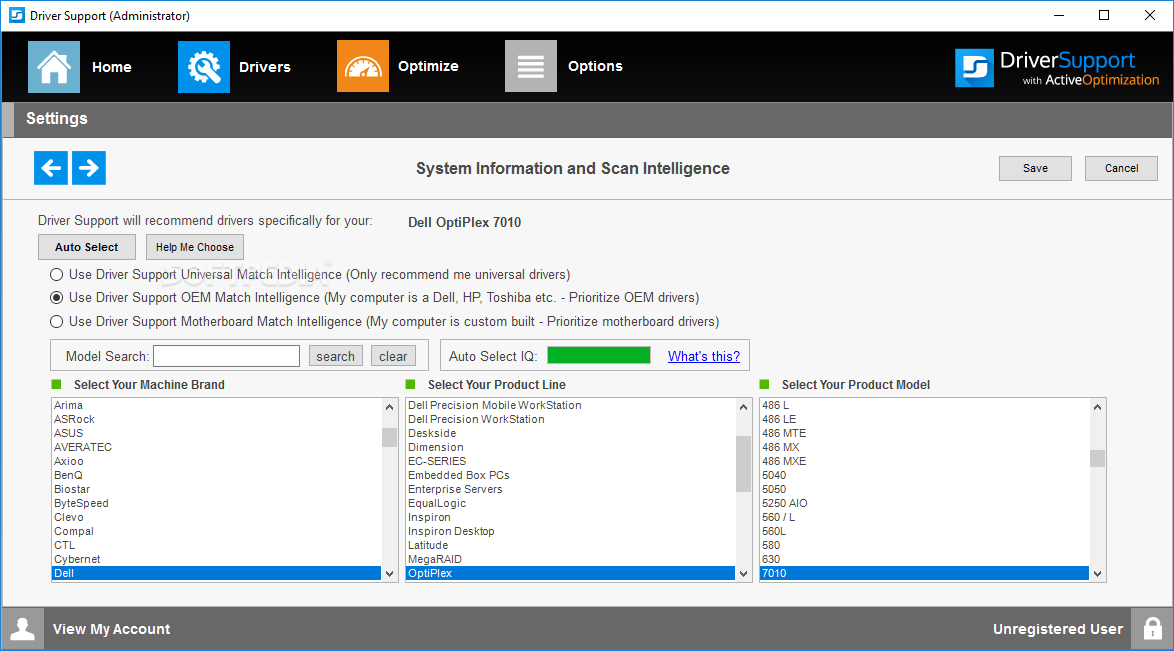Select Dimension product line
This screenshot has width=1174, height=651.
(571, 447)
